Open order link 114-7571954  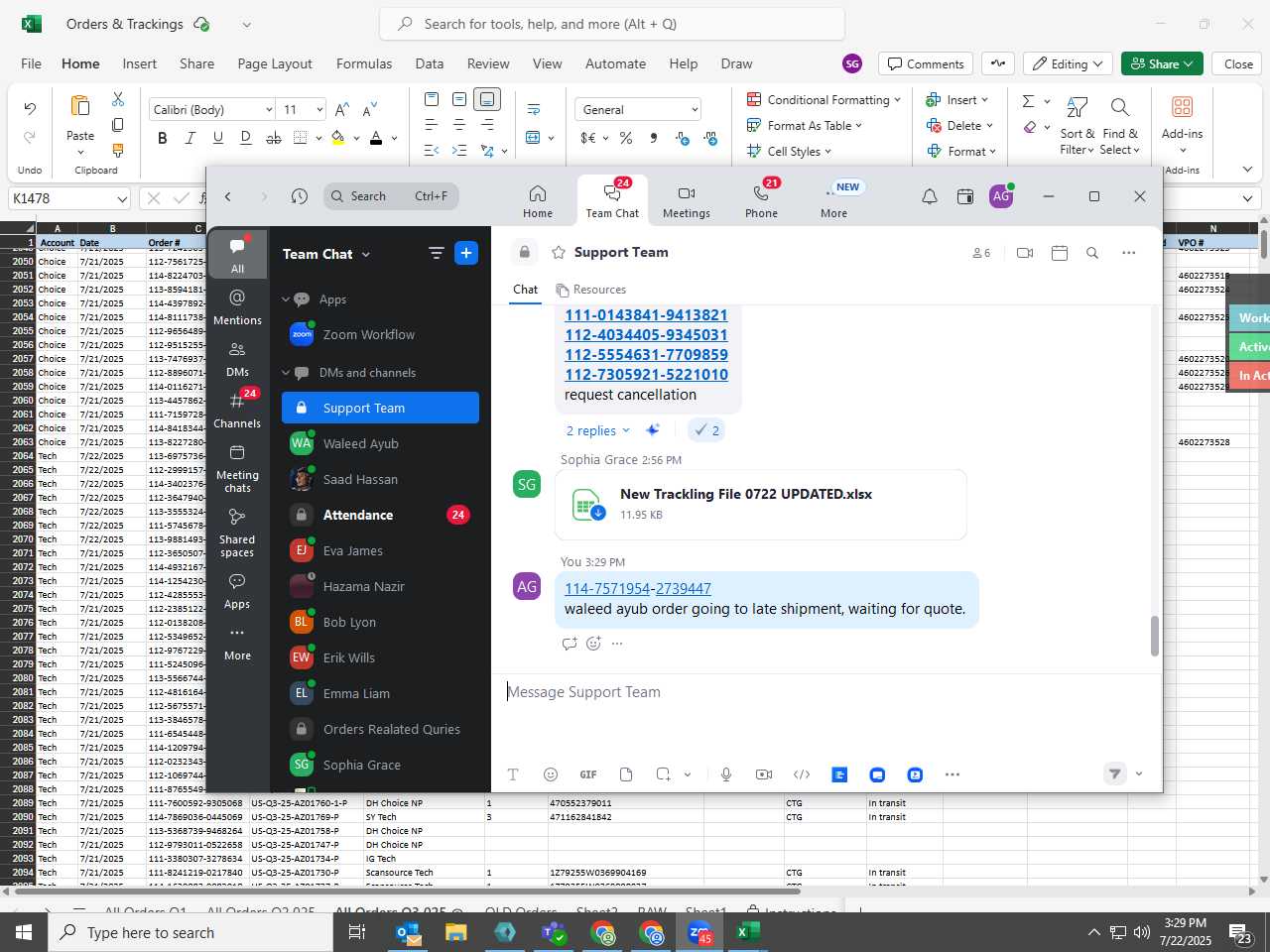607,588
